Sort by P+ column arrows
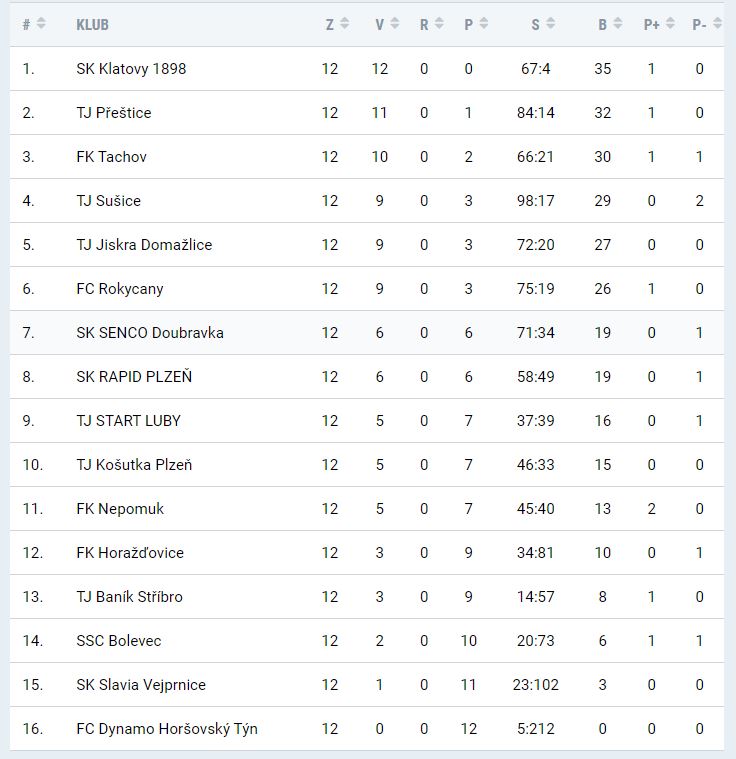Image resolution: width=736 pixels, height=759 pixels. pos(670,24)
